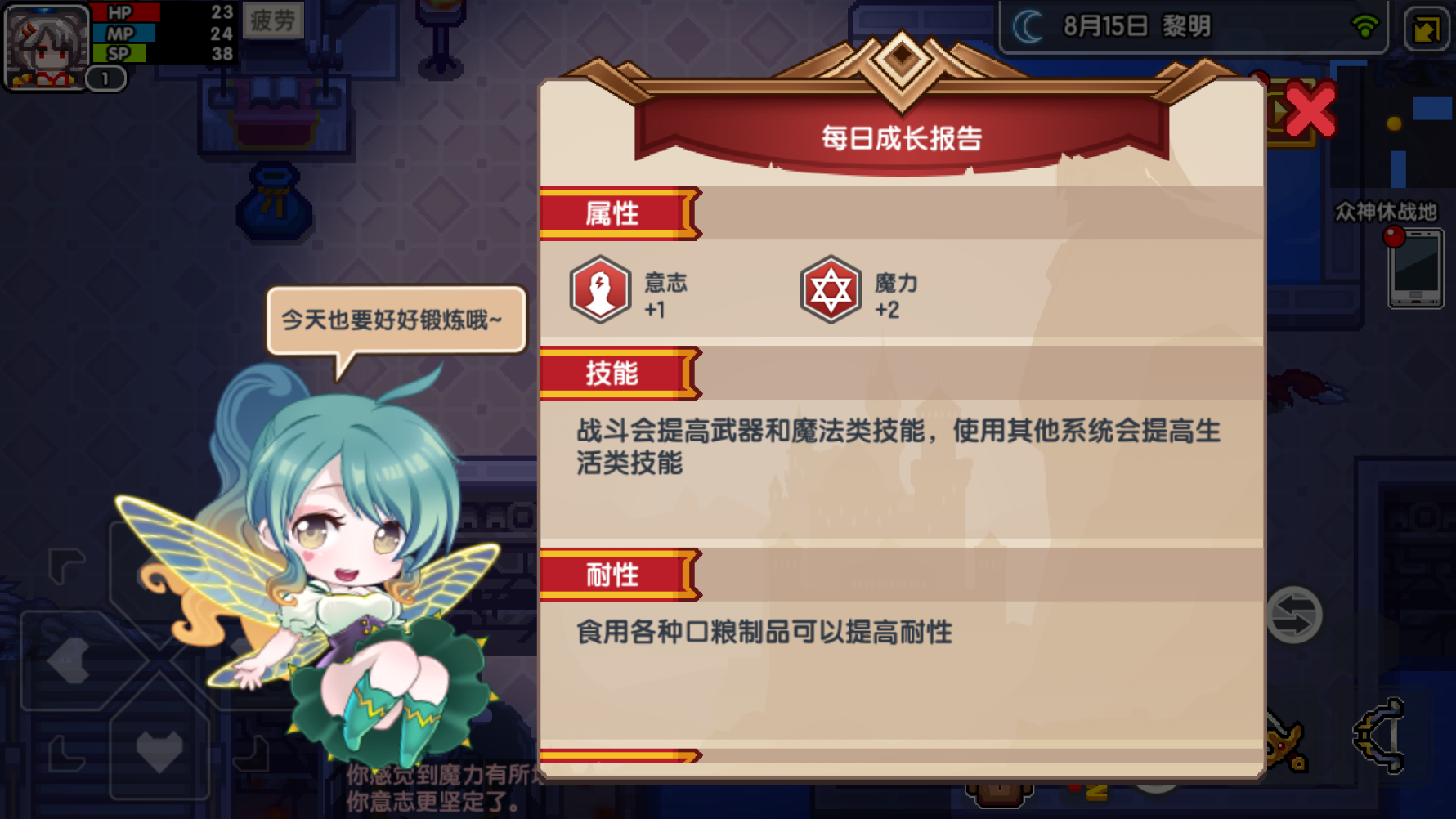Screen dimensions: 1456x819
Task: Tap the level 1 badge under portrait
Action: click(x=105, y=78)
